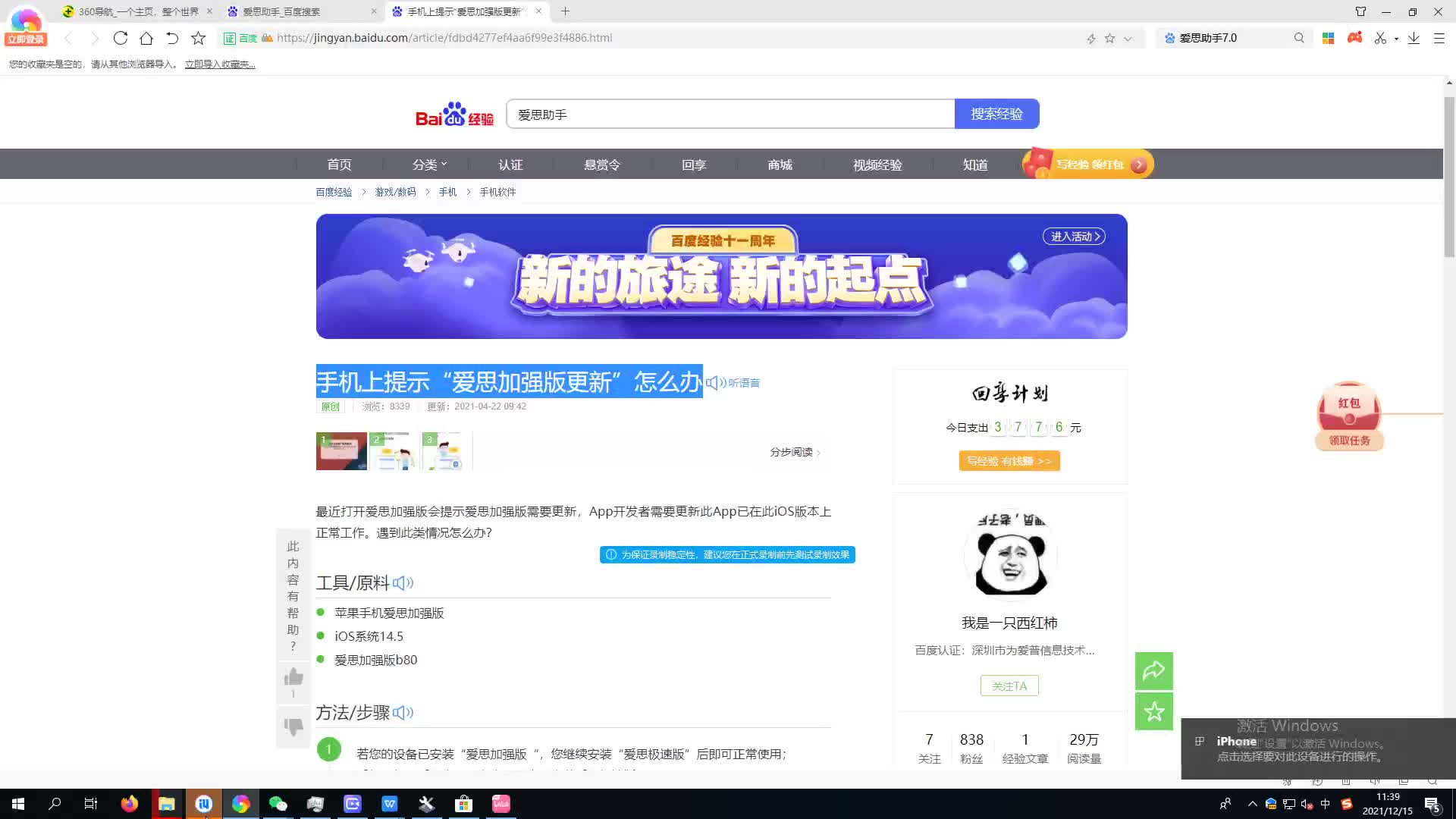Open the red game controller icon
1456x819 pixels.
1354,37
